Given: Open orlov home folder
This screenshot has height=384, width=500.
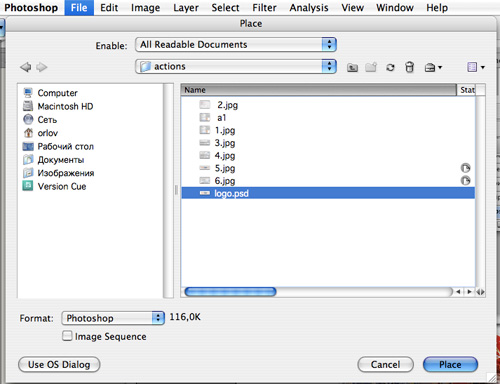Looking at the screenshot, I should [40, 133].
